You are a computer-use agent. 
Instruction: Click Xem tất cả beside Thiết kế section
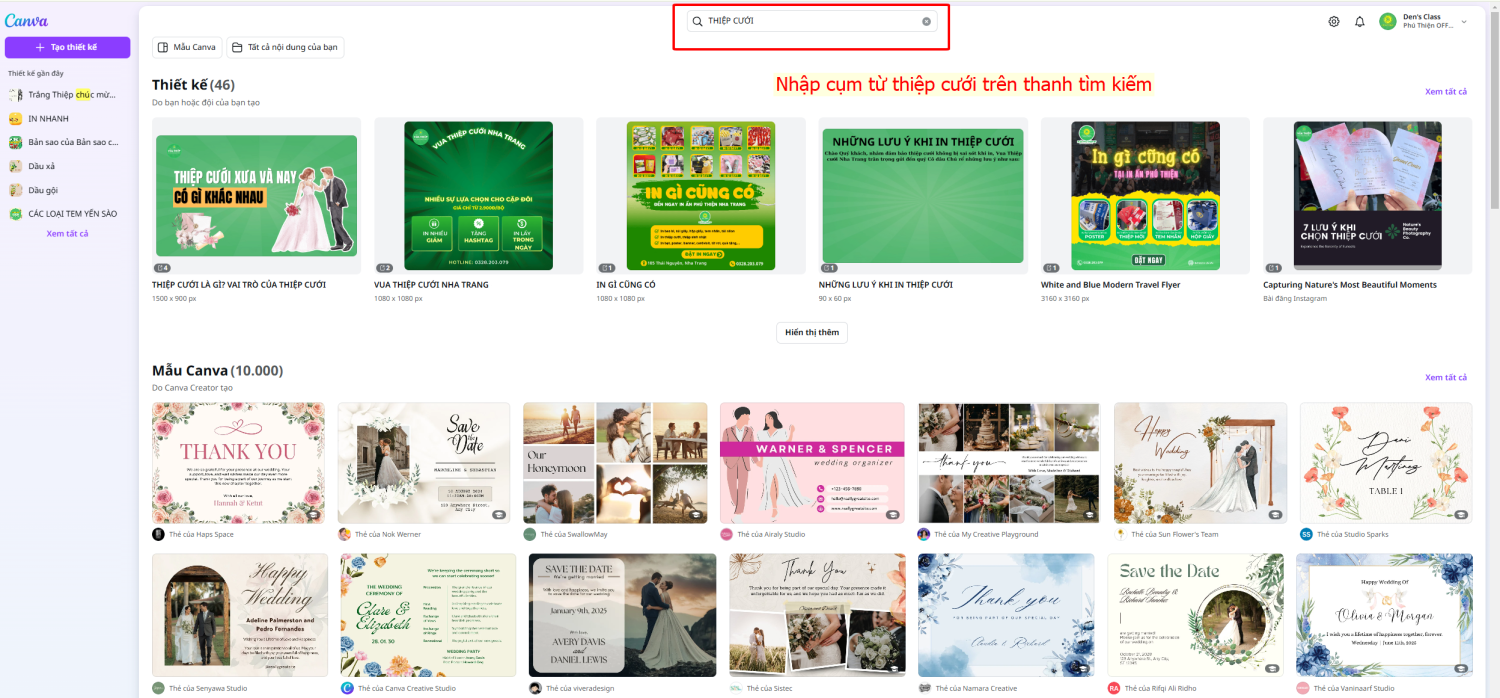[1446, 92]
